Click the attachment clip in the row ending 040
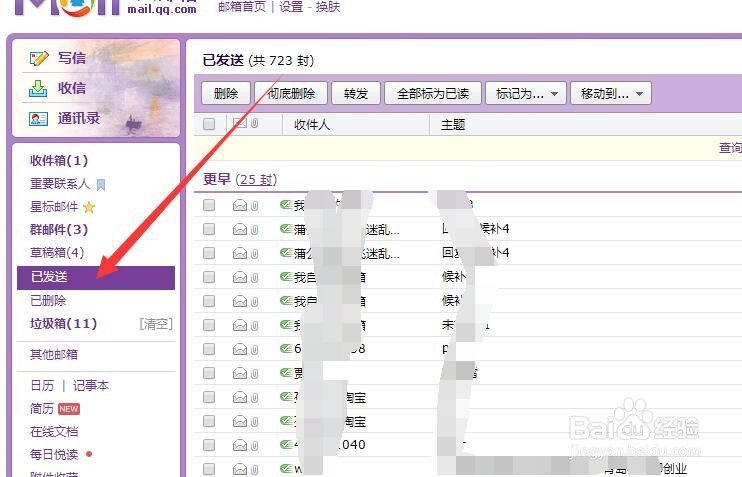This screenshot has height=477, width=742. (255, 445)
